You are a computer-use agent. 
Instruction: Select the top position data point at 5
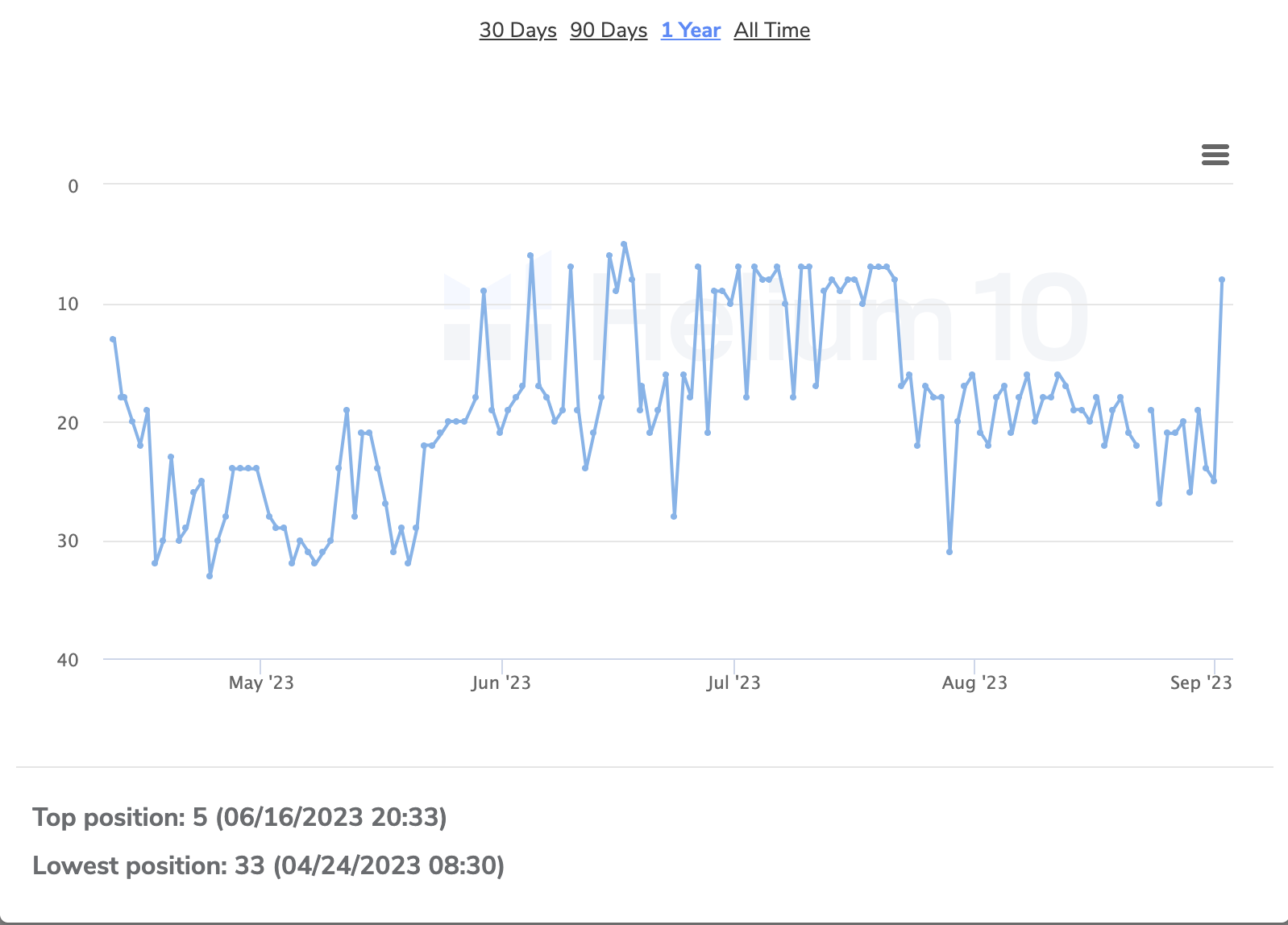[624, 244]
